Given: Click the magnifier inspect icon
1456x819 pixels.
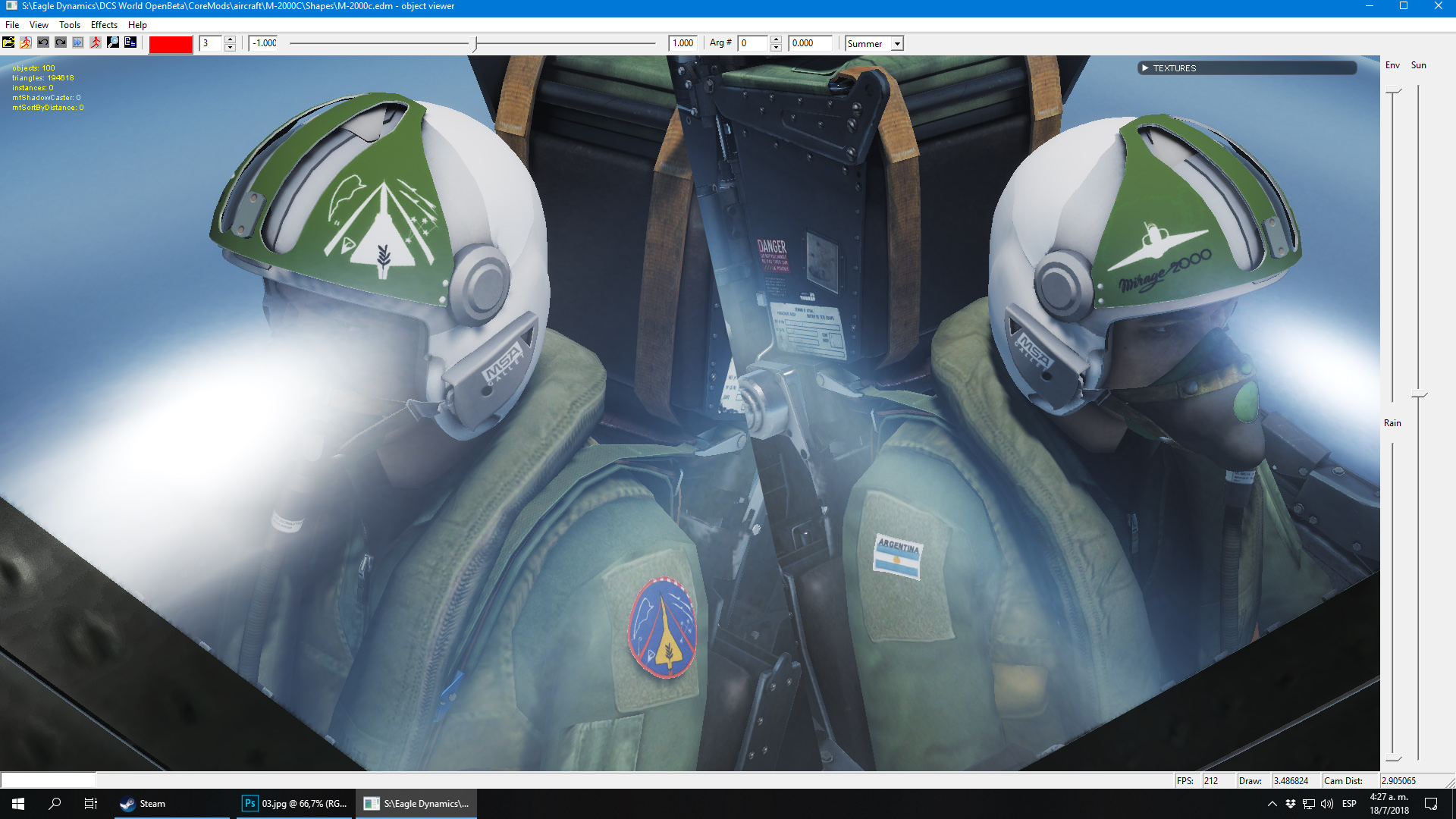Looking at the screenshot, I should pos(113,42).
